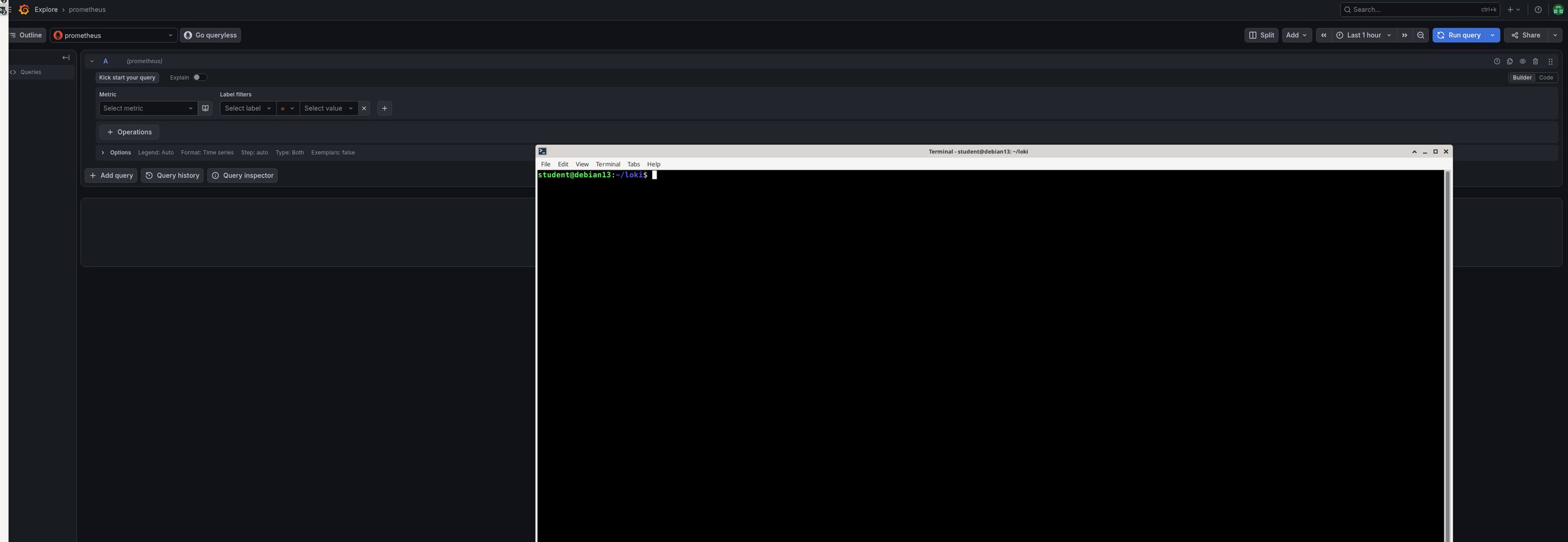Click the 'Format: Time series' option text
This screenshot has width=1568, height=542.
(x=207, y=152)
